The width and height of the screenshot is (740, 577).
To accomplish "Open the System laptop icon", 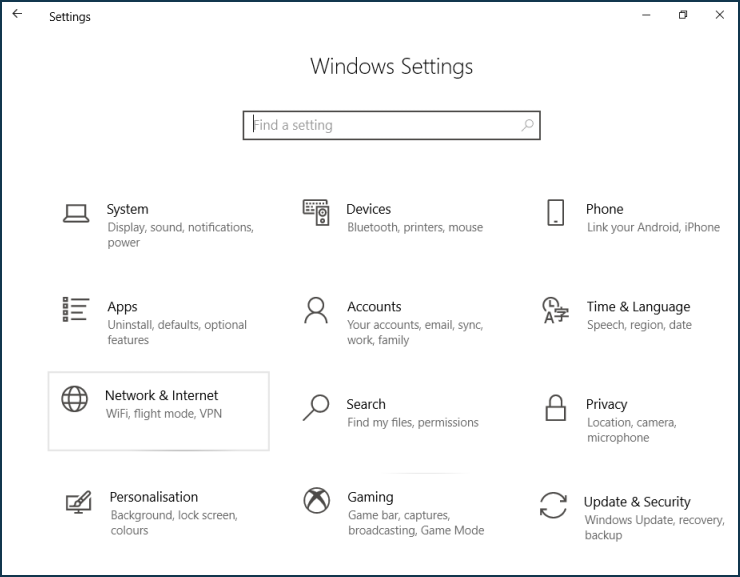I will pos(76,213).
